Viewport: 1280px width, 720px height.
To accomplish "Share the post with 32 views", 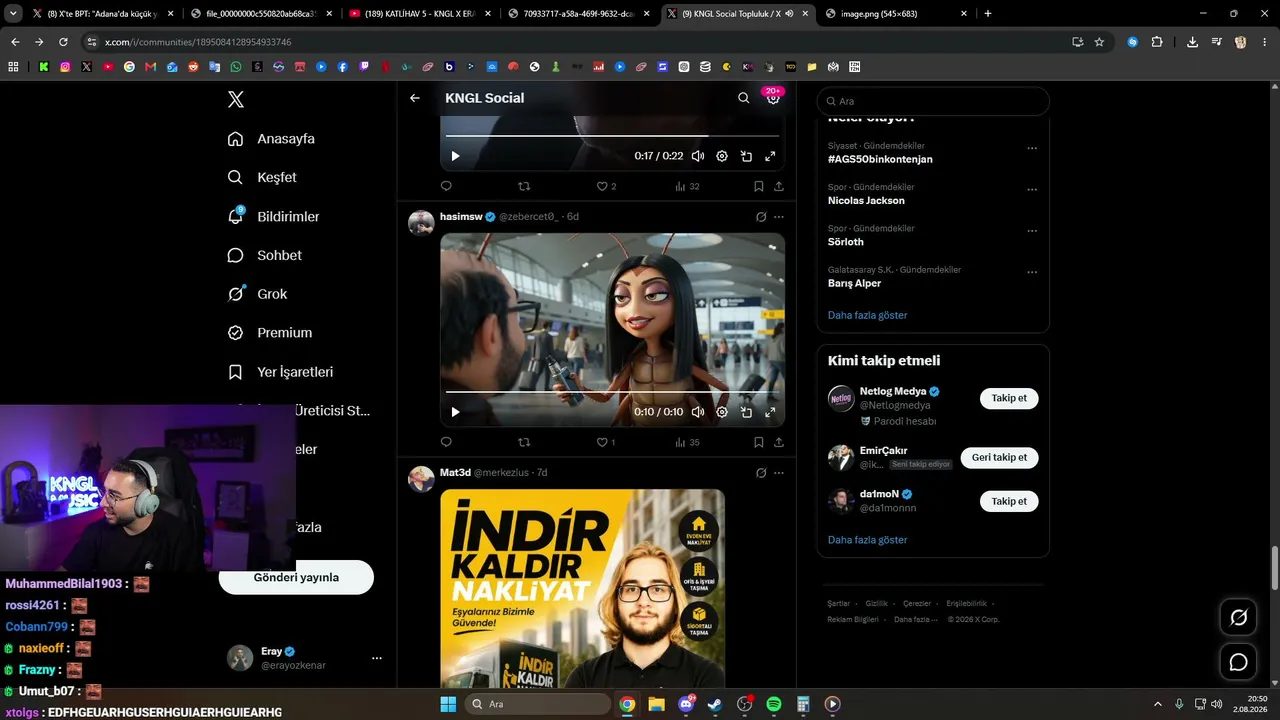I will tap(779, 186).
